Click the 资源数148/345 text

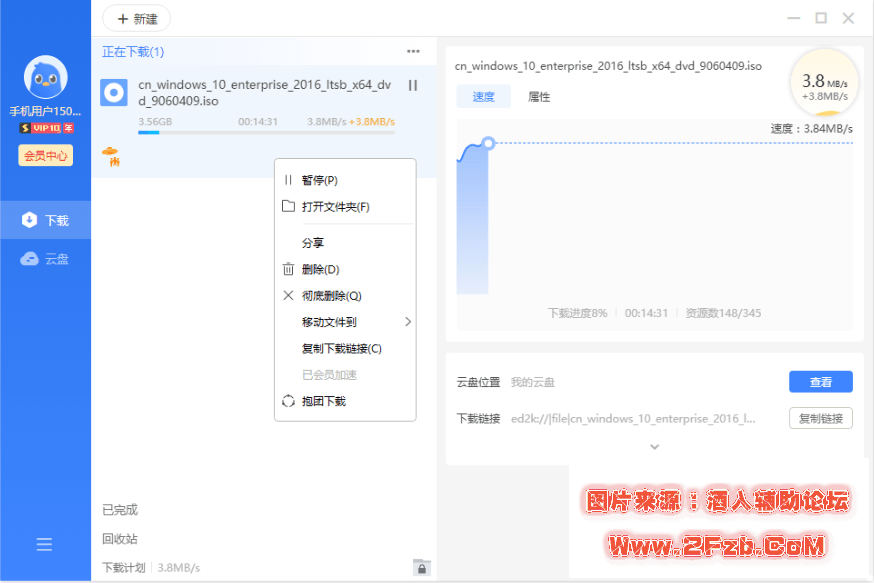point(723,313)
